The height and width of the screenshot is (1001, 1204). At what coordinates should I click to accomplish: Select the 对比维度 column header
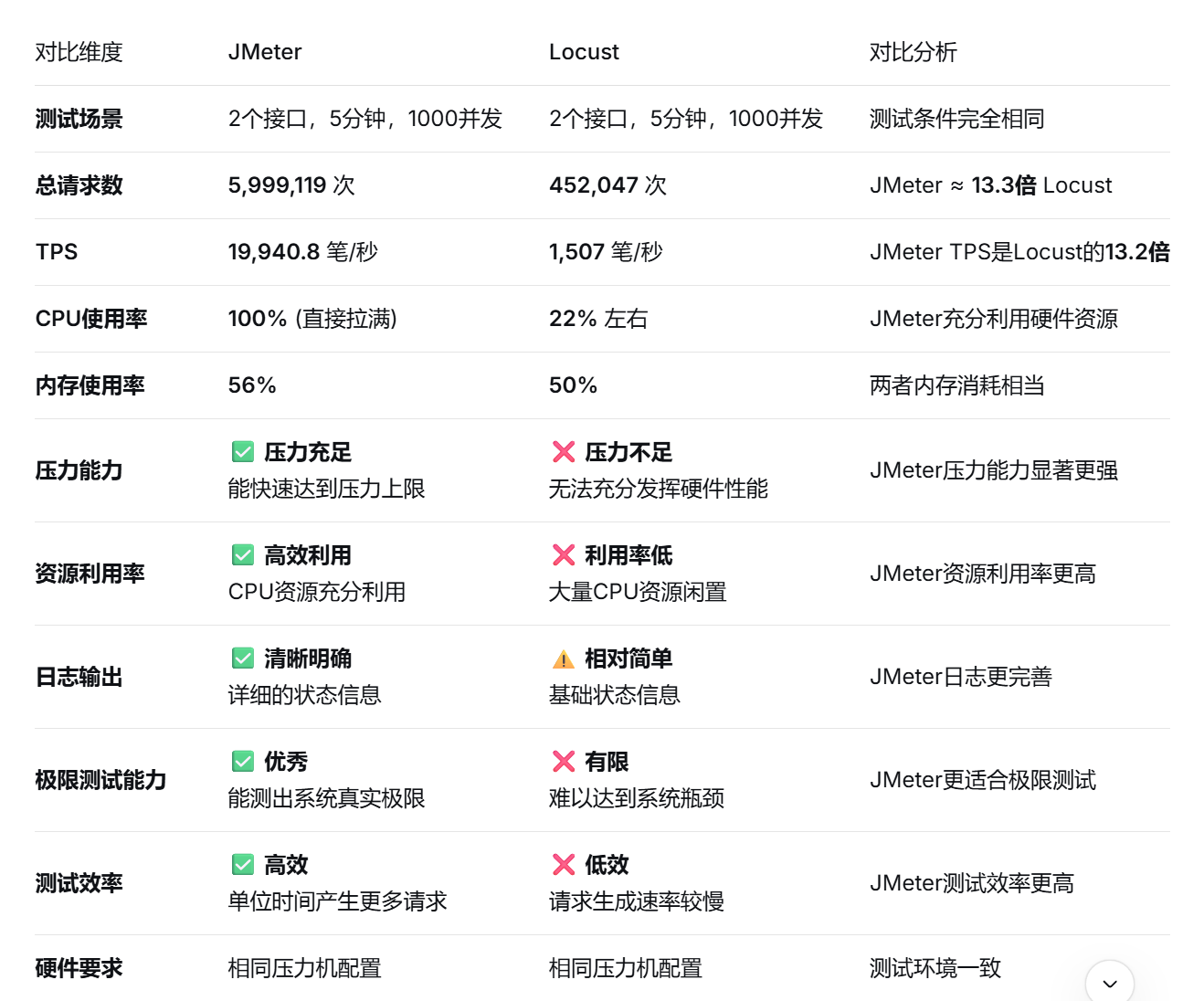(x=79, y=52)
